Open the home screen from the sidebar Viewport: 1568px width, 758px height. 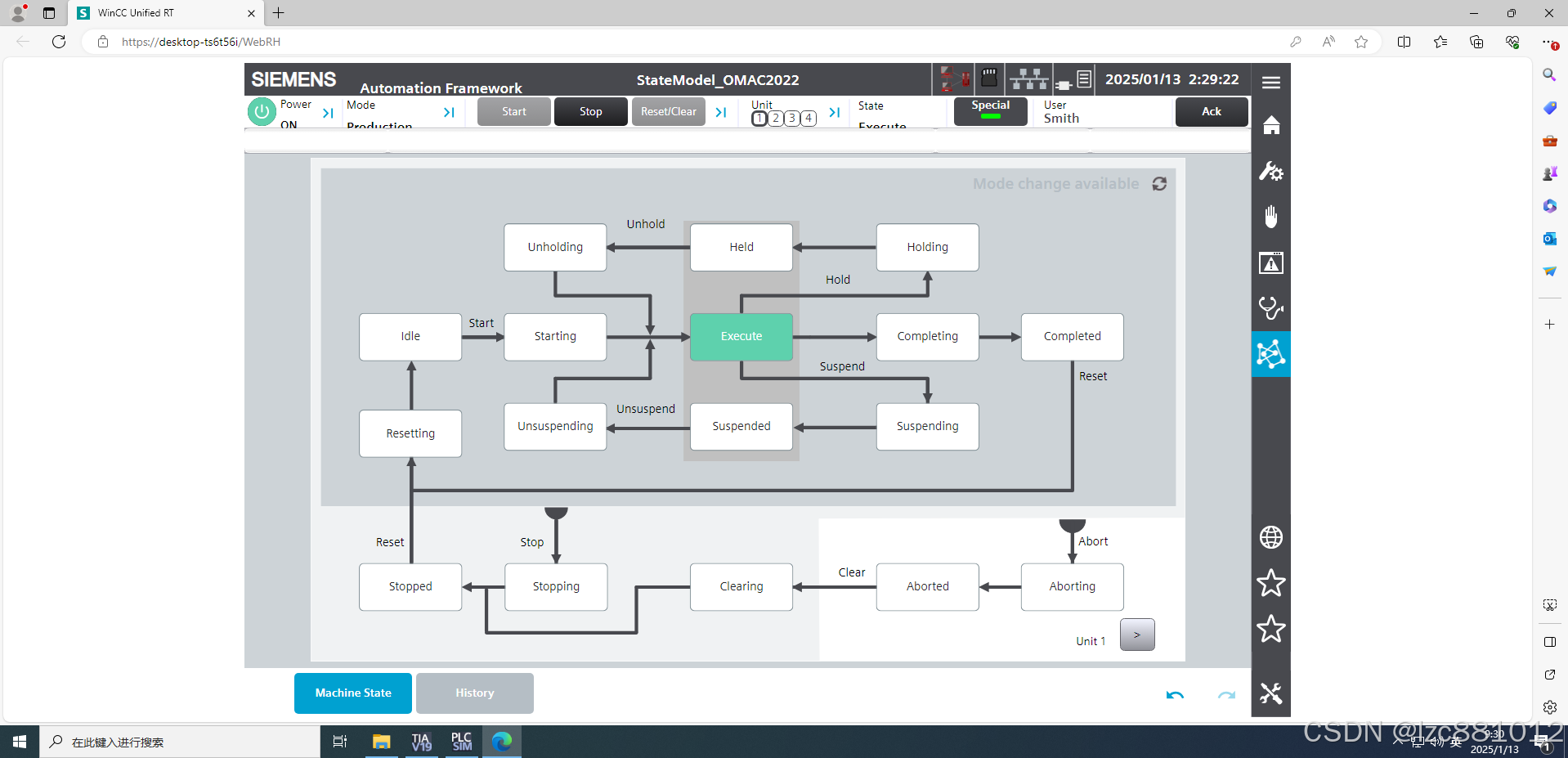tap(1270, 125)
